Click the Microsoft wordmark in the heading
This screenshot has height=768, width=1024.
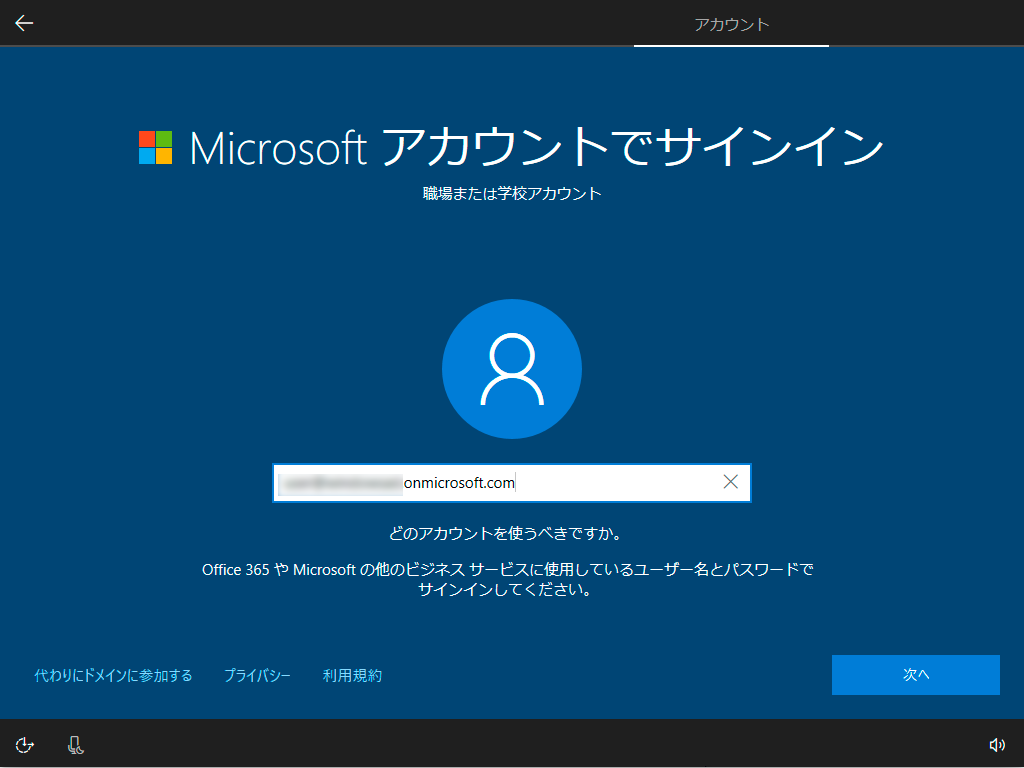coord(278,148)
